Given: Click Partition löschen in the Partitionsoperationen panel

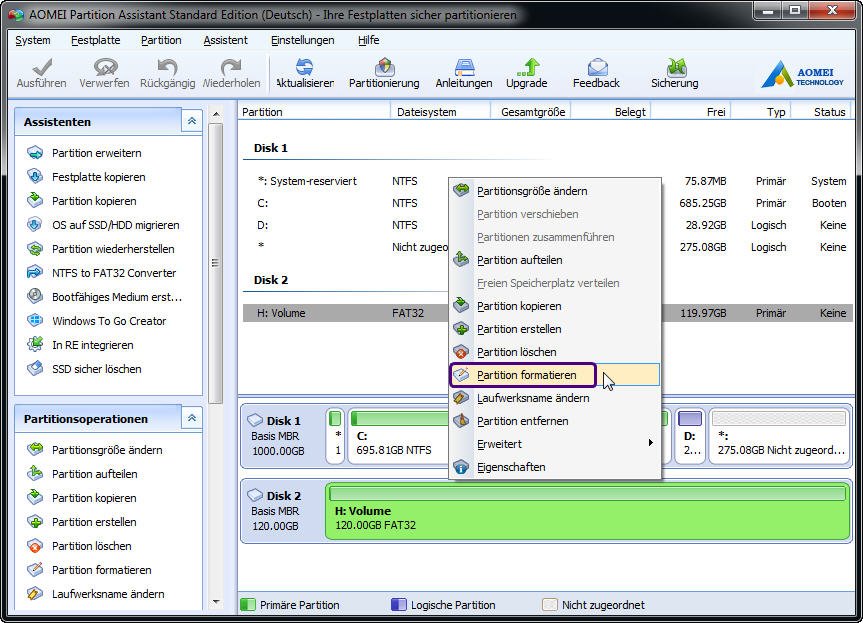Looking at the screenshot, I should coord(91,546).
